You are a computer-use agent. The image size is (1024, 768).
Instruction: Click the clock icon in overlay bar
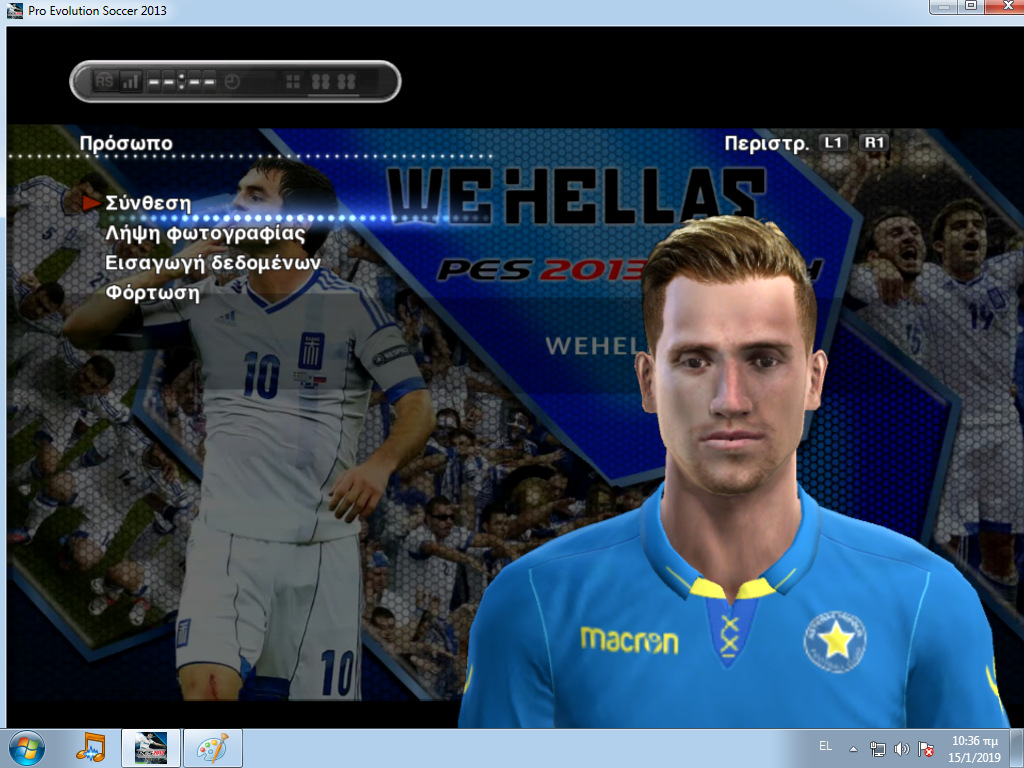click(x=232, y=82)
